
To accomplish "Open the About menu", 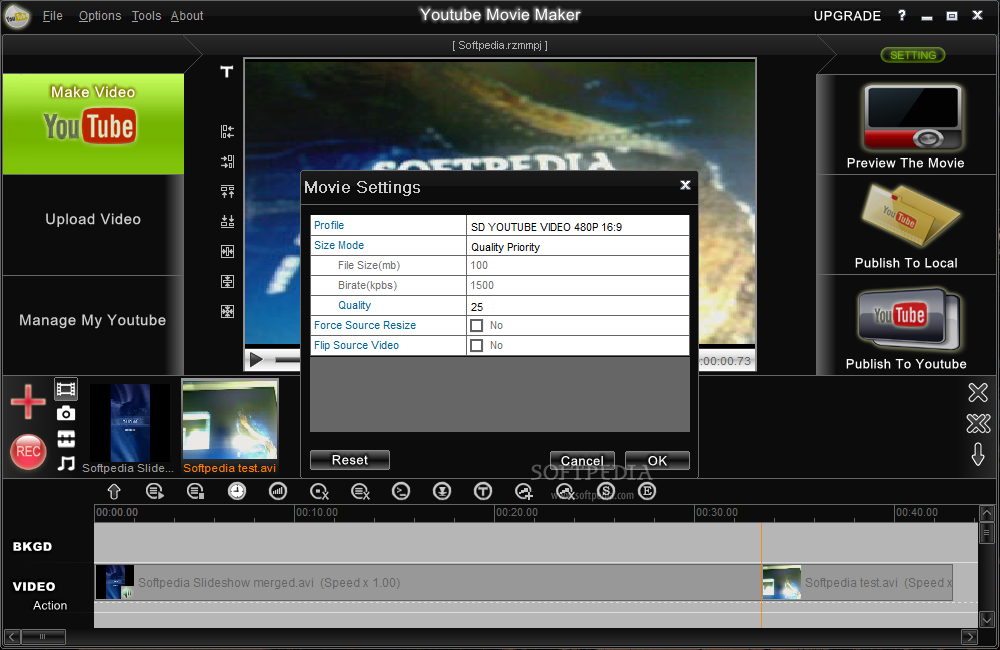I will pyautogui.click(x=187, y=15).
